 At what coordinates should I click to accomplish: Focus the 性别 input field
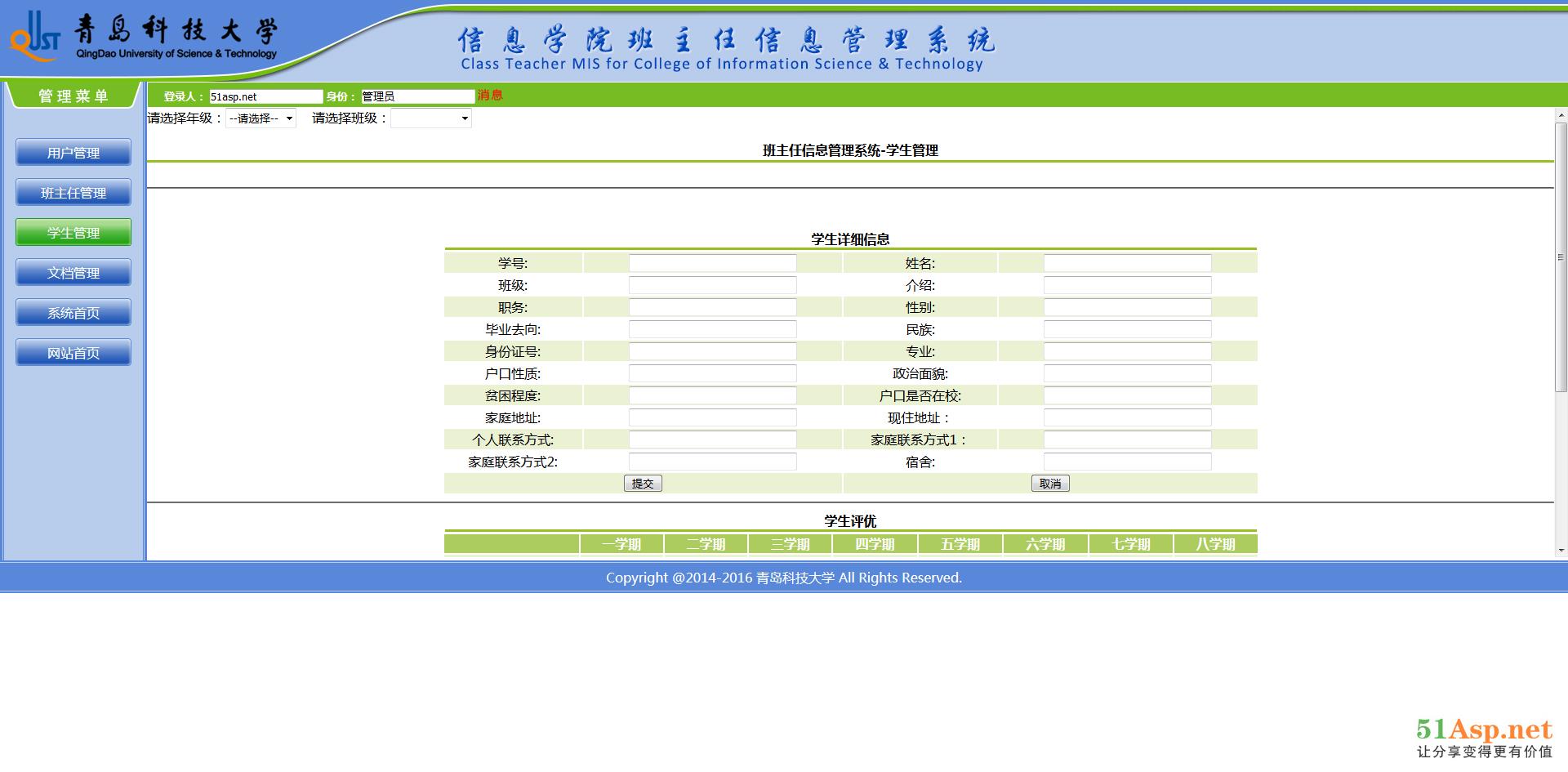(x=1127, y=307)
